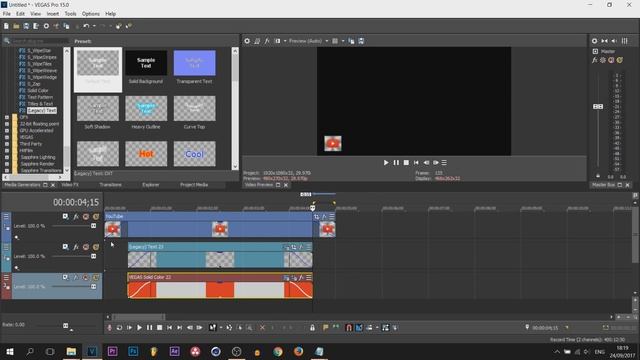Screen dimensions: 640x360
Task: Choose the Hot text preset thumbnail
Action: [146, 154]
